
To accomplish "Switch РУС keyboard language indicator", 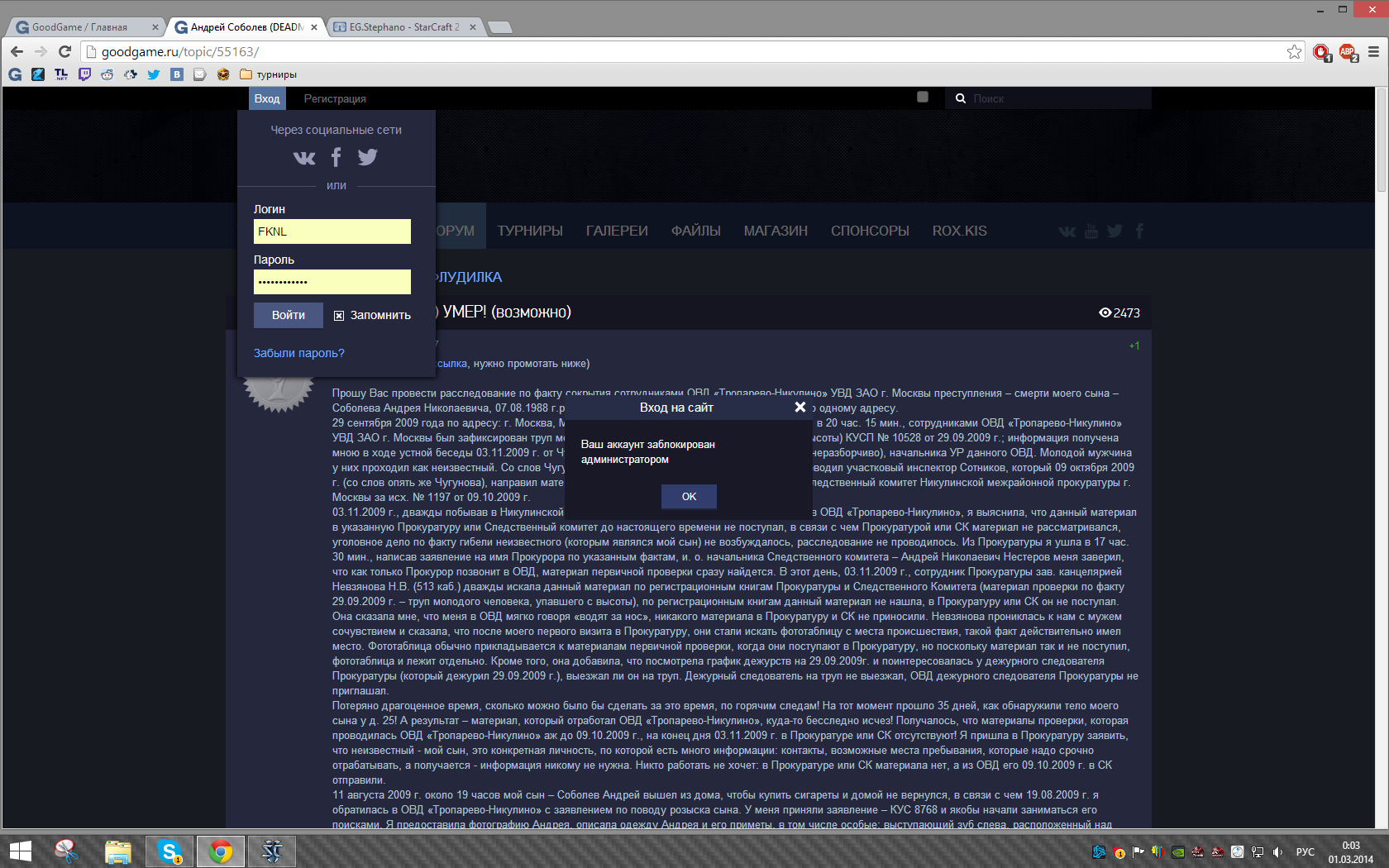I will click(x=1305, y=852).
